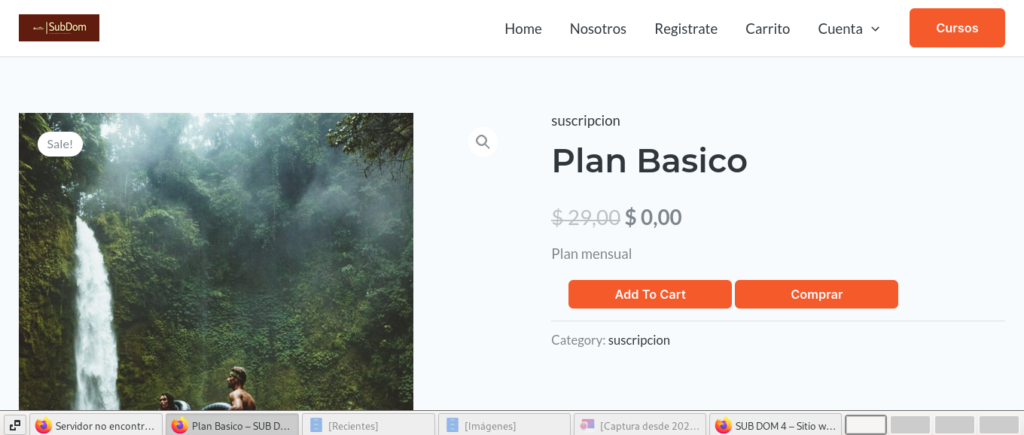Screen dimensions: 1024x435
Task: Click the magnifier zoom icon on product image
Action: point(482,142)
